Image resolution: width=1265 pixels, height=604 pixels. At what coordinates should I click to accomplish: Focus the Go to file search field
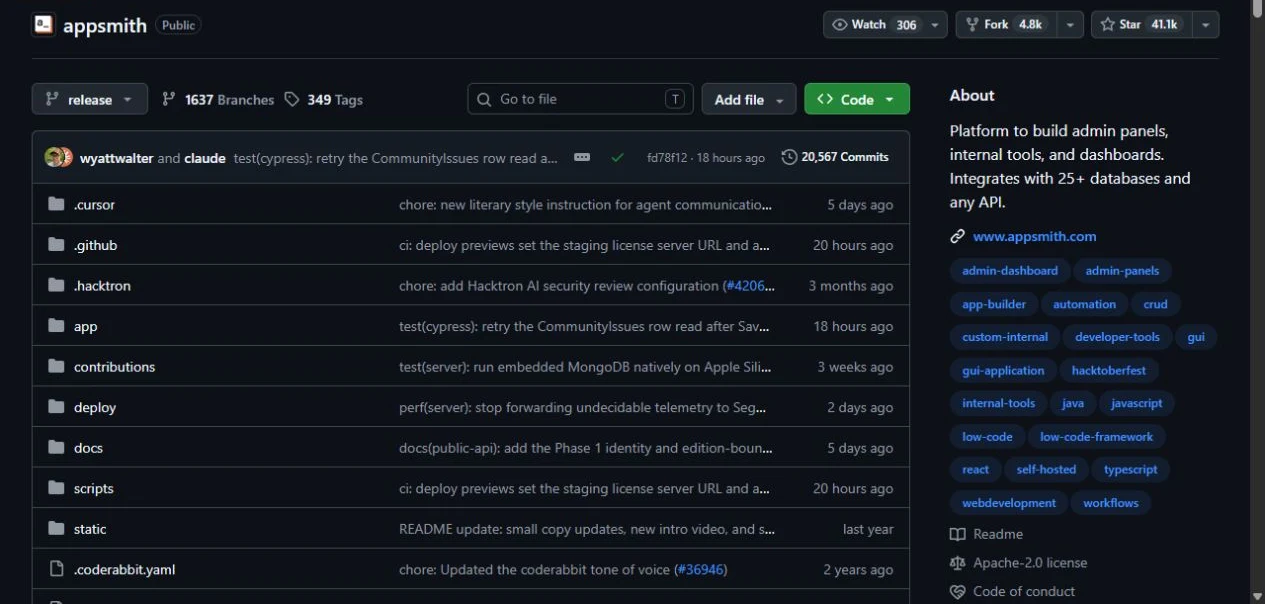point(580,99)
